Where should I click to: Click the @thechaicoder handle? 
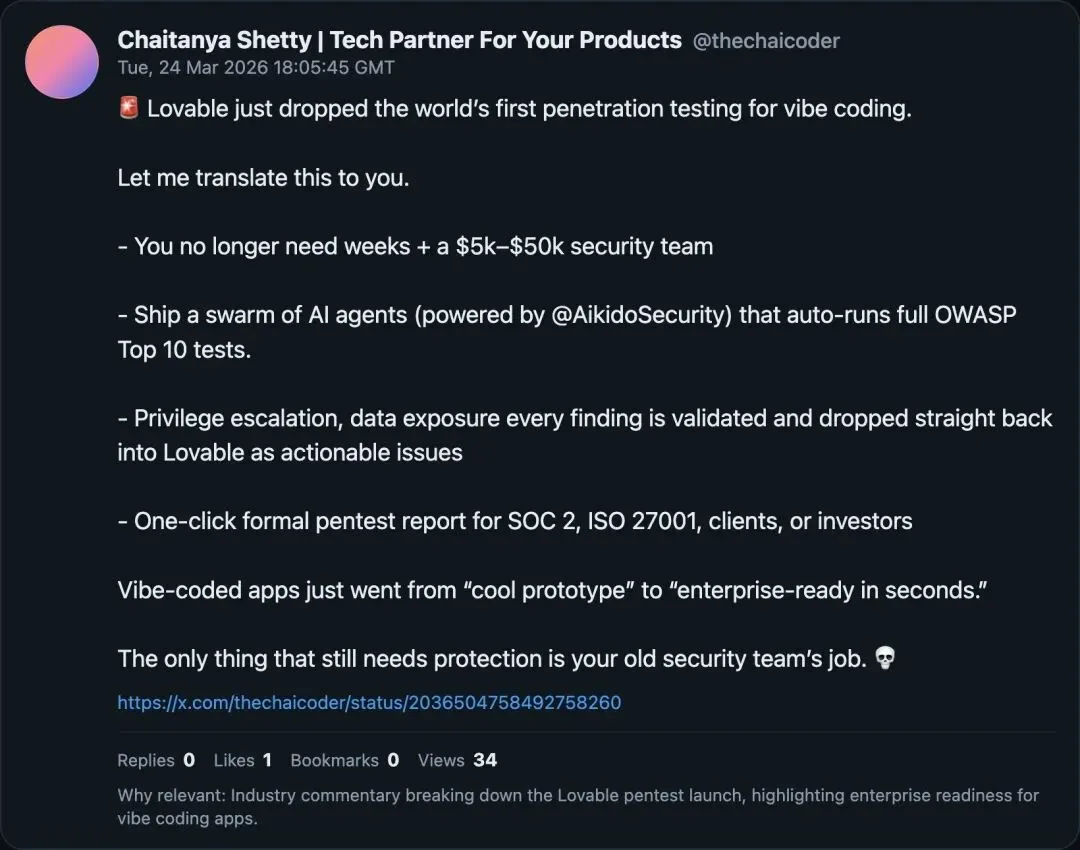tap(766, 41)
